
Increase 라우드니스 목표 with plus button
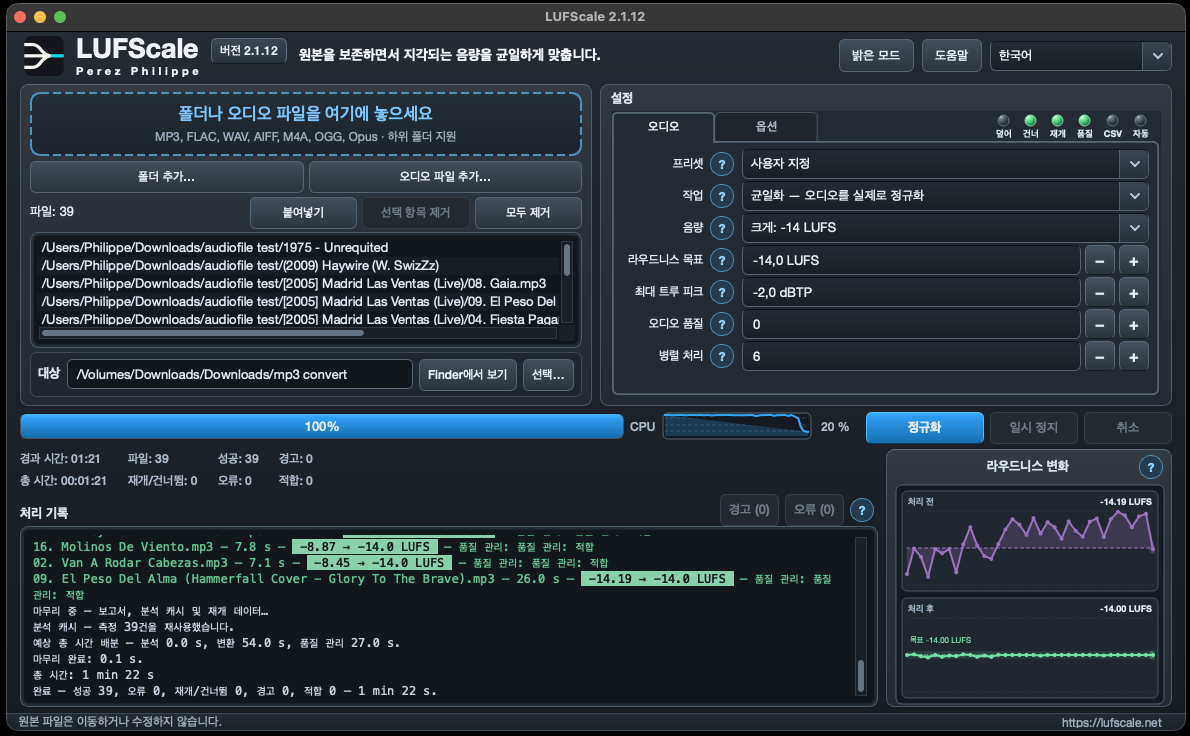(x=1133, y=261)
